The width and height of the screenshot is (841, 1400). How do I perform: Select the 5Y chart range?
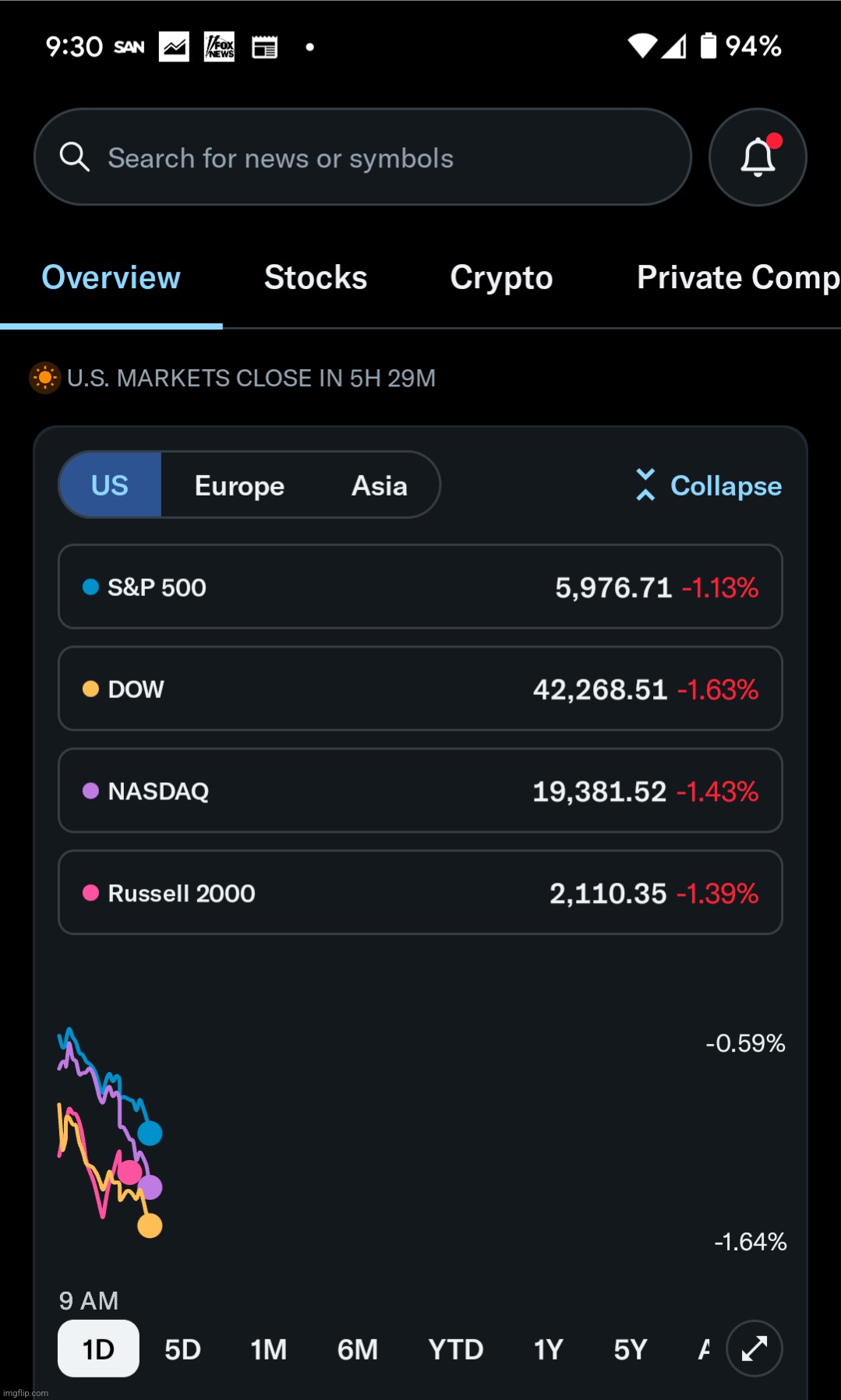tap(631, 1349)
